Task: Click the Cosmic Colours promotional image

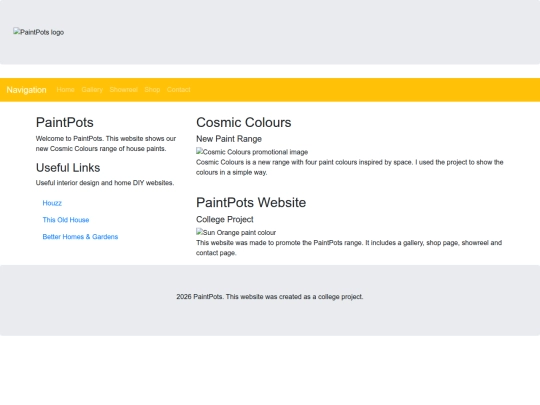Action: coord(252,152)
